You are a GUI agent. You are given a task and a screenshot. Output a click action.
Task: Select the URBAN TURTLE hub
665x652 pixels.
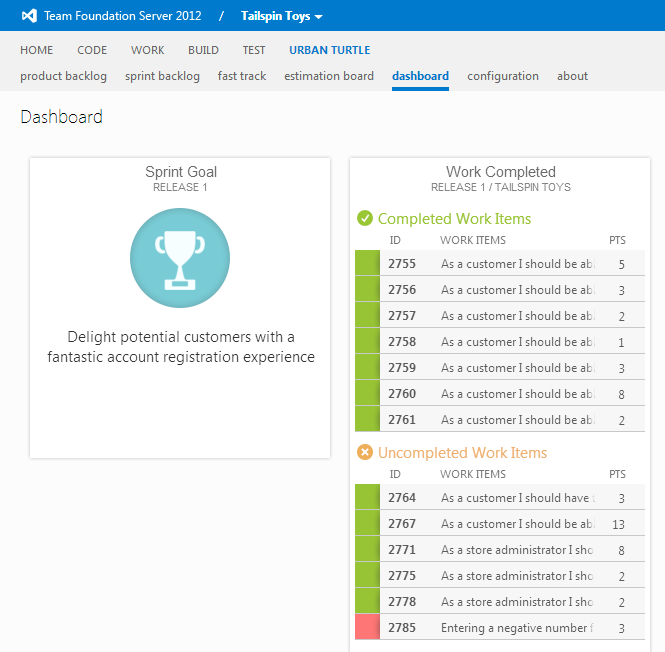click(329, 50)
